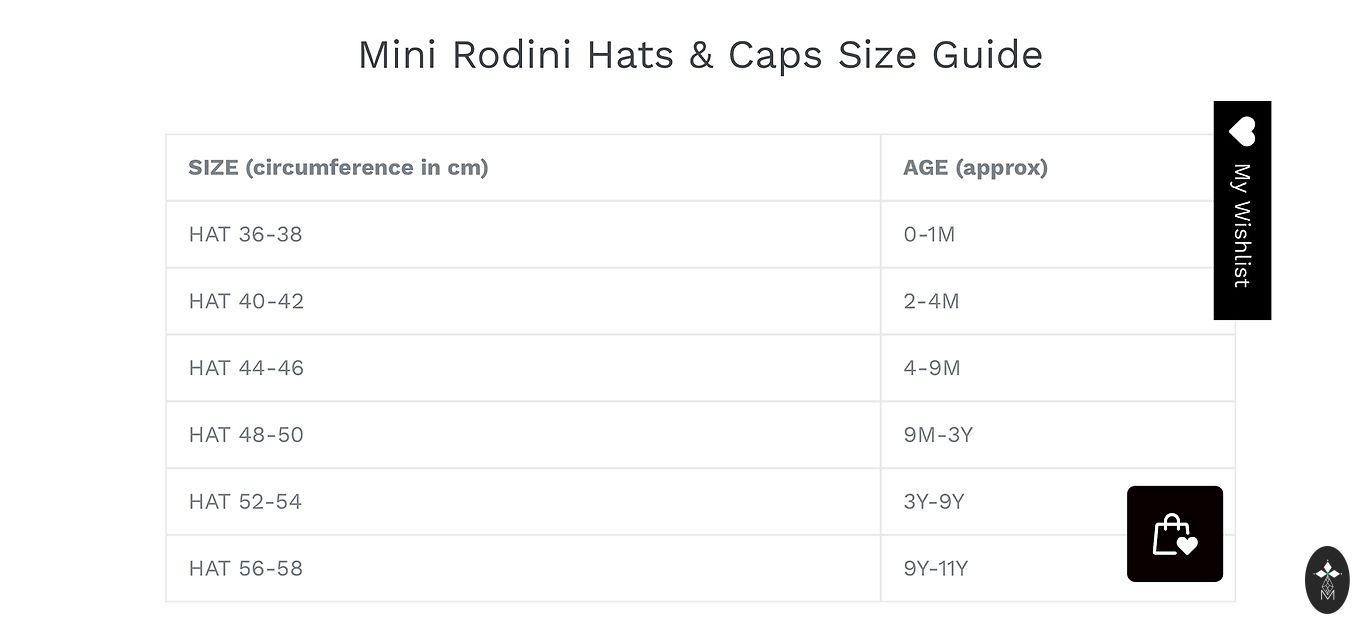This screenshot has height=630, width=1366.
Task: Select the SIZE (circumference in cm) header
Action: point(338,168)
